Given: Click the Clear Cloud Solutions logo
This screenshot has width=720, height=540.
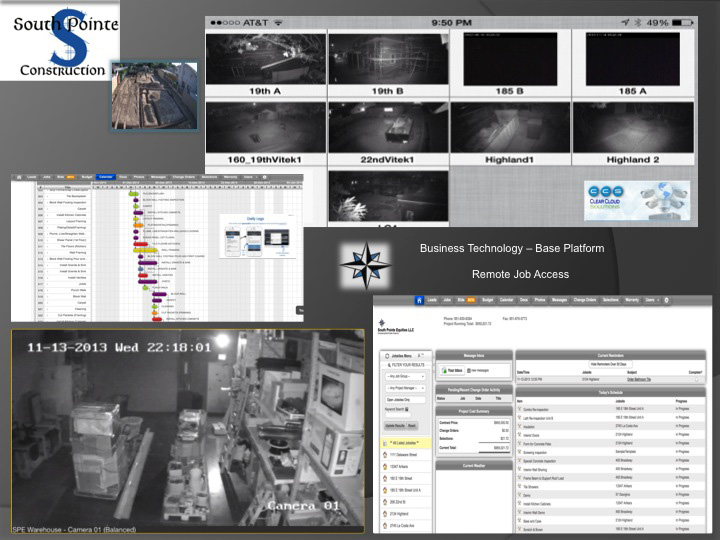Looking at the screenshot, I should tap(637, 200).
